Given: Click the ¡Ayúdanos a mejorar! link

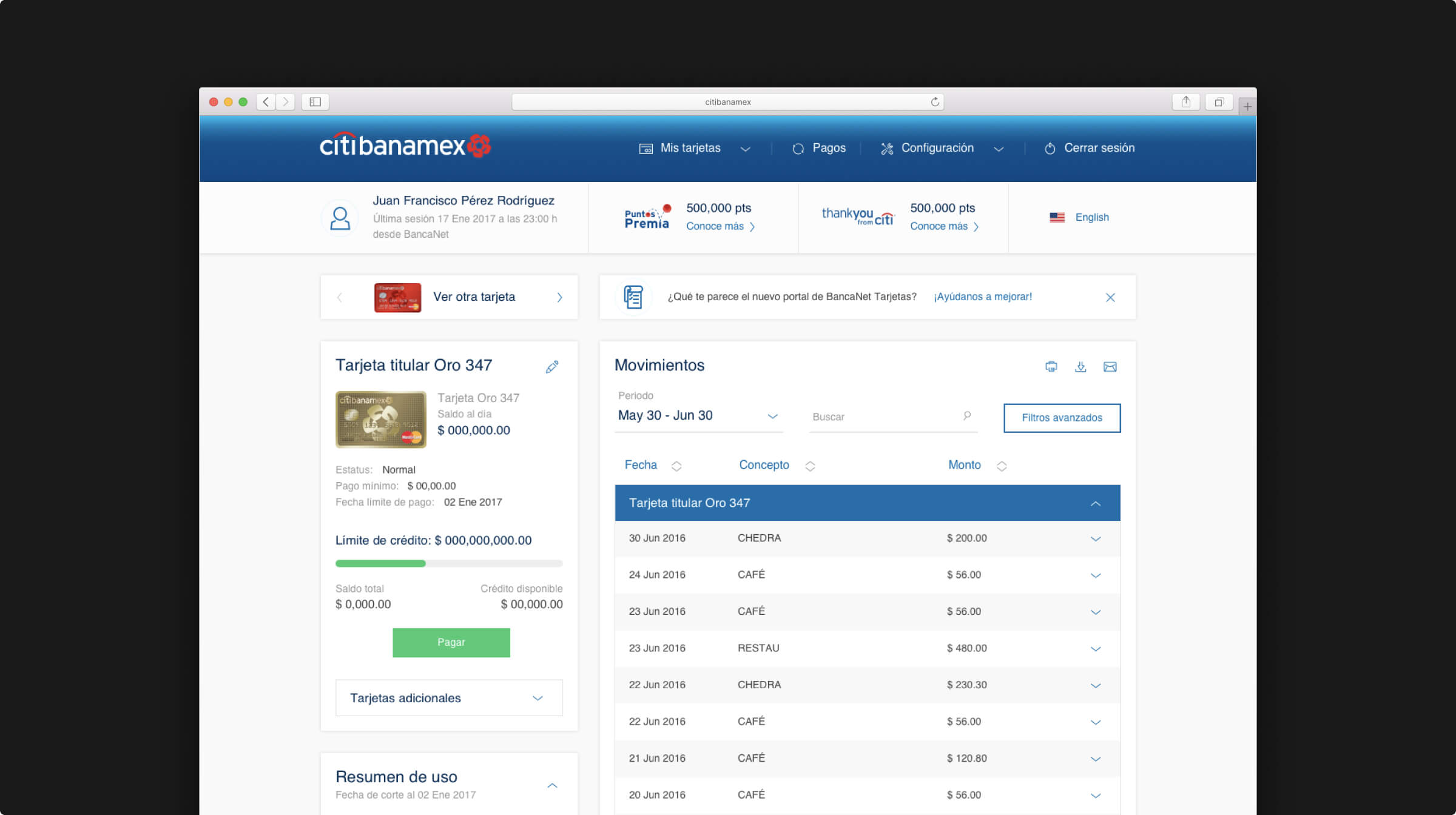Looking at the screenshot, I should click(x=982, y=297).
